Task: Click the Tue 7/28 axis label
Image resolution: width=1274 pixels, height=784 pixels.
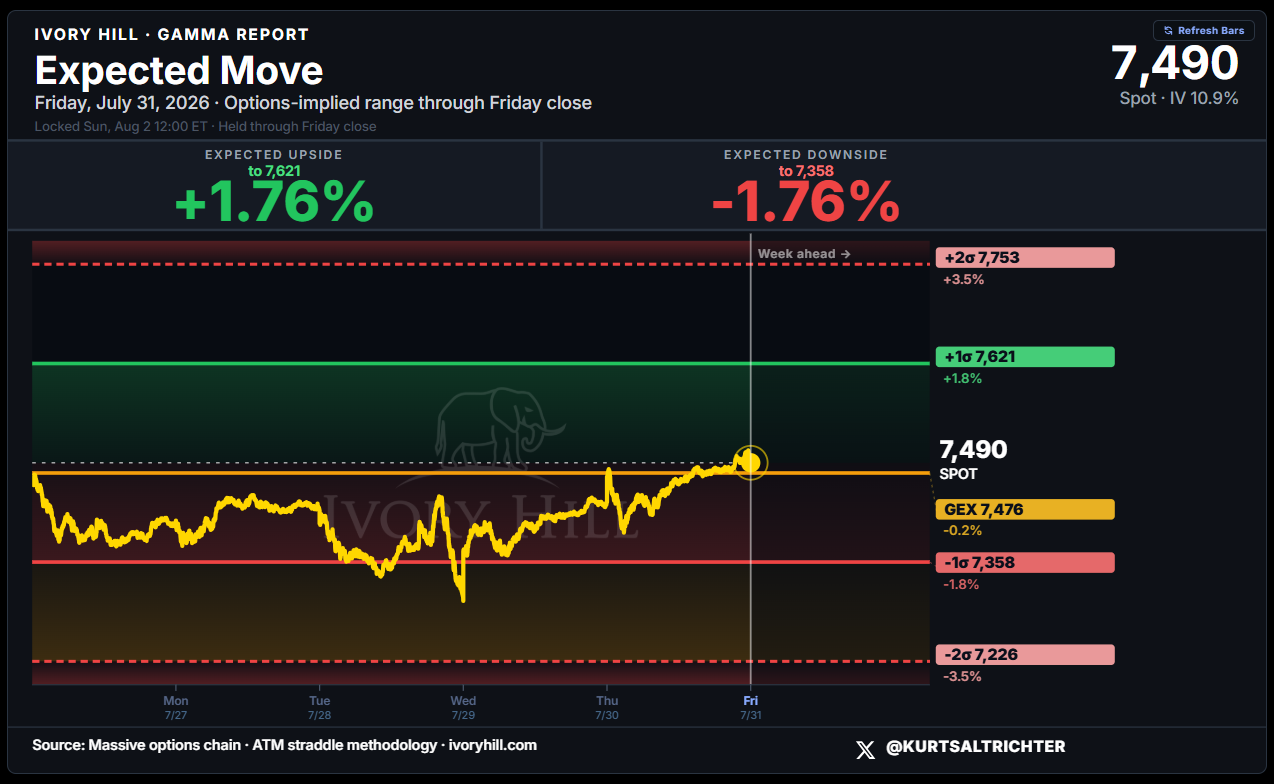Action: tap(319, 707)
